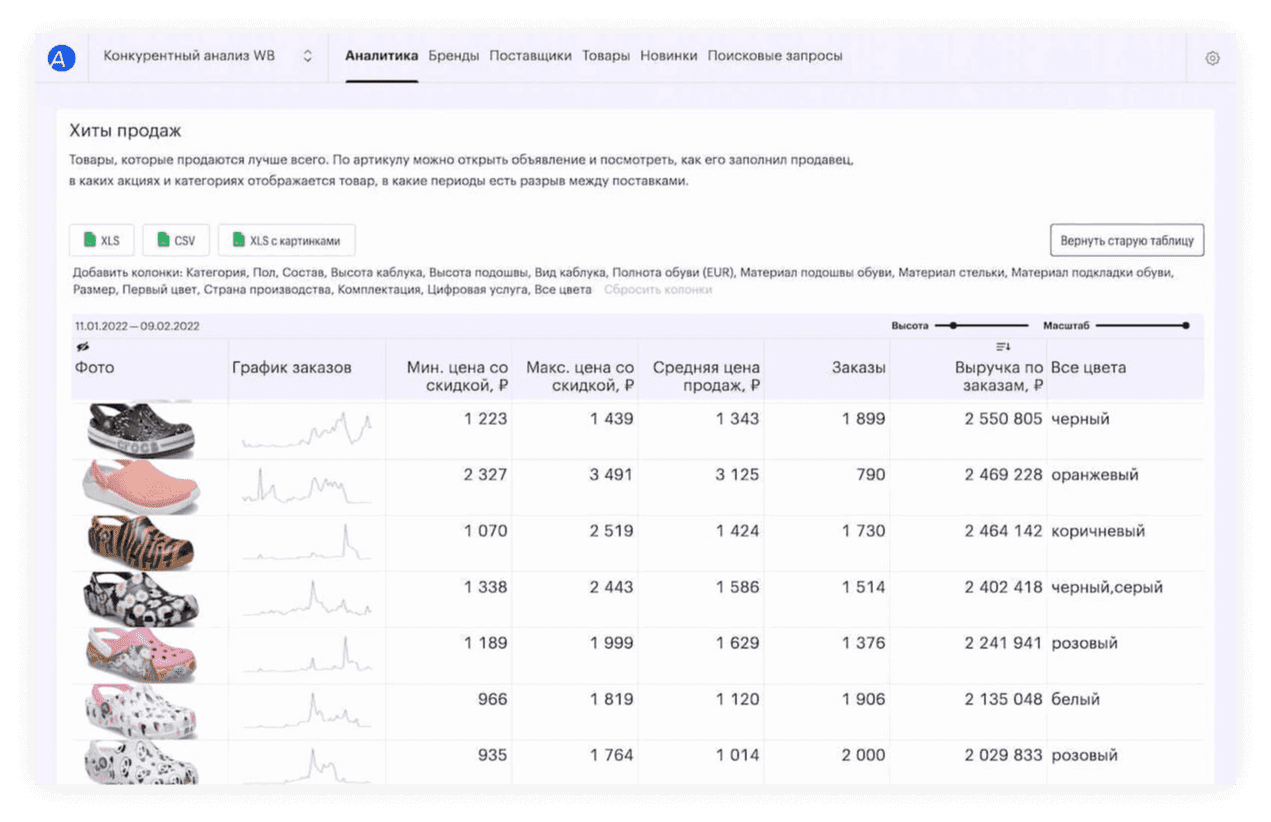Viewport: 1271px width, 822px height.
Task: Click the blue A logo icon
Action: 61,58
